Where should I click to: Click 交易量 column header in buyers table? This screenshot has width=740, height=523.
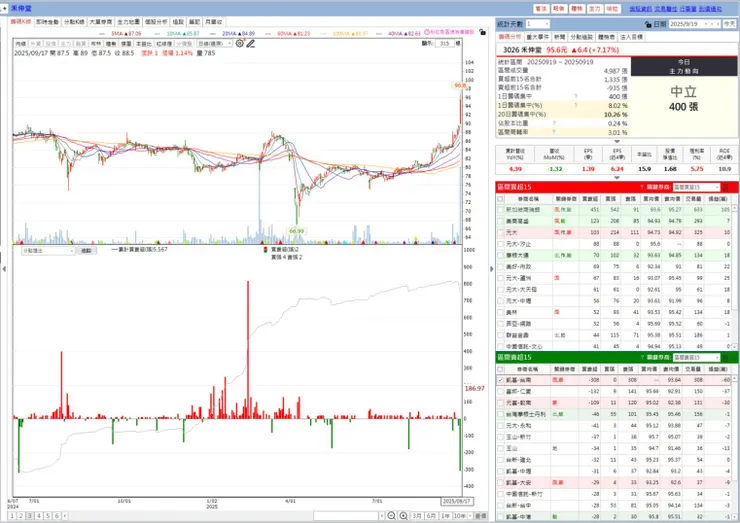pos(693,199)
